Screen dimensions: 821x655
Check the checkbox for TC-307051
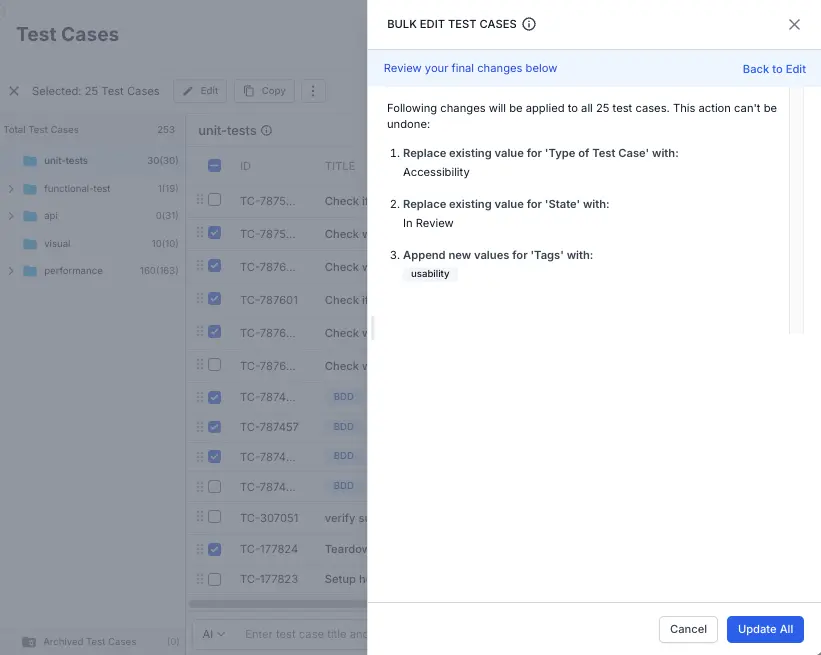point(214,517)
